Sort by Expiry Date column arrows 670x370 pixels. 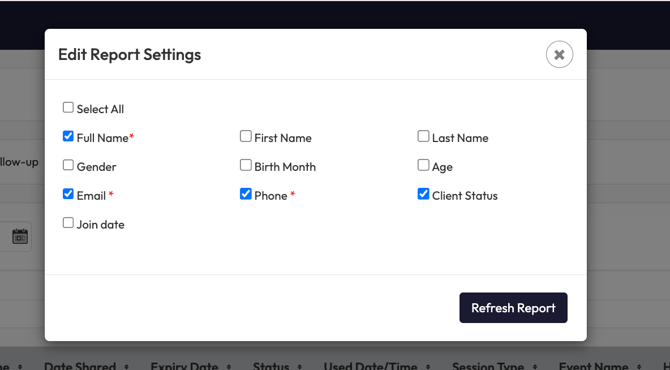229,367
